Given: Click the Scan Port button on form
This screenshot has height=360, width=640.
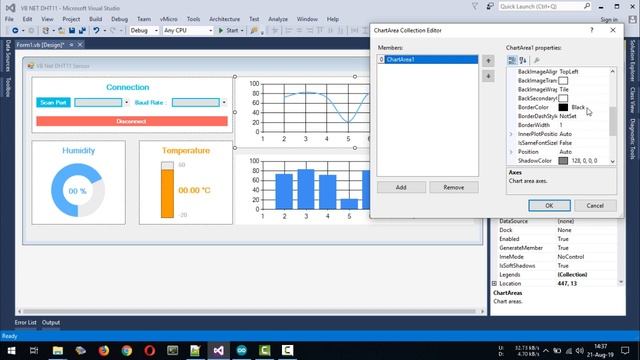Looking at the screenshot, I should 53,102.
